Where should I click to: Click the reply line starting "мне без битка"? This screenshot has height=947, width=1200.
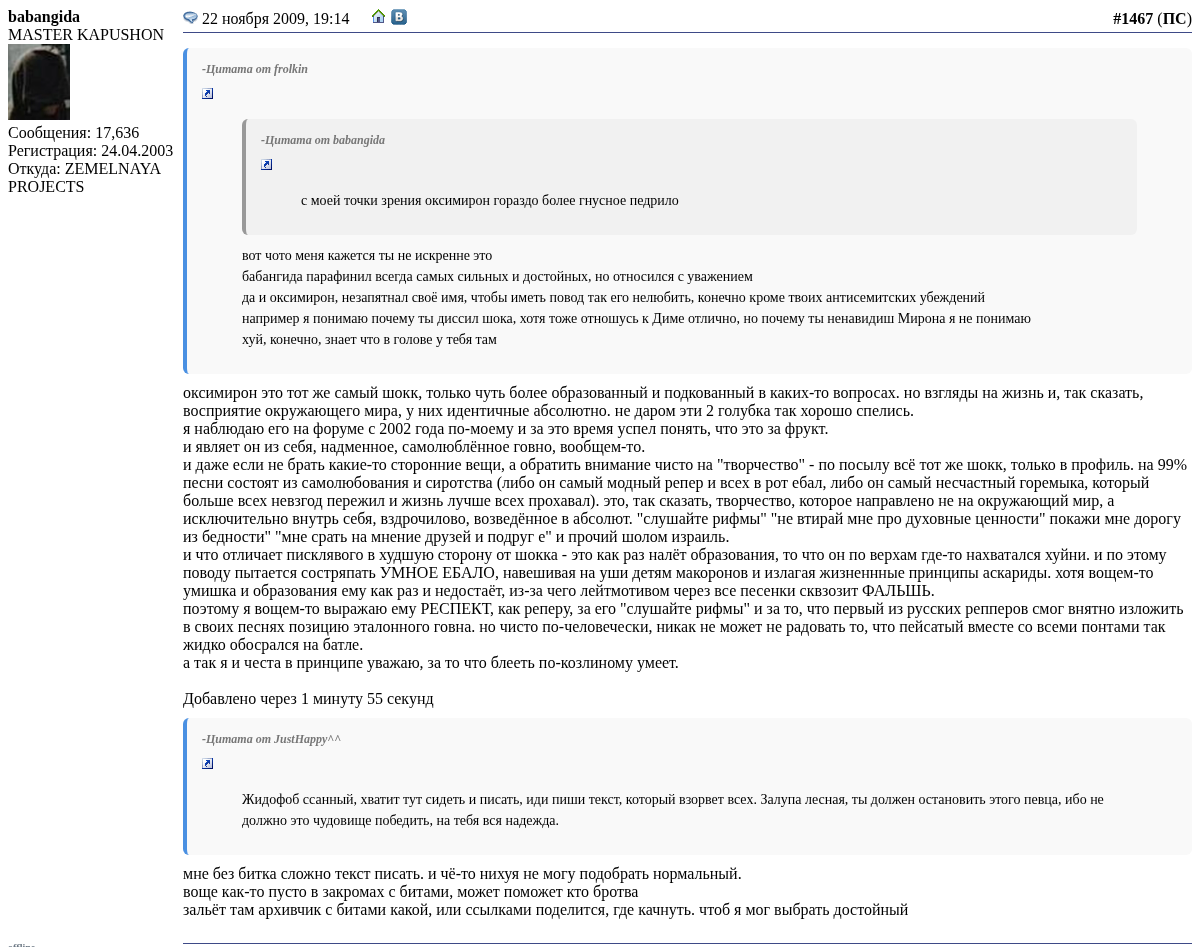click(462, 874)
